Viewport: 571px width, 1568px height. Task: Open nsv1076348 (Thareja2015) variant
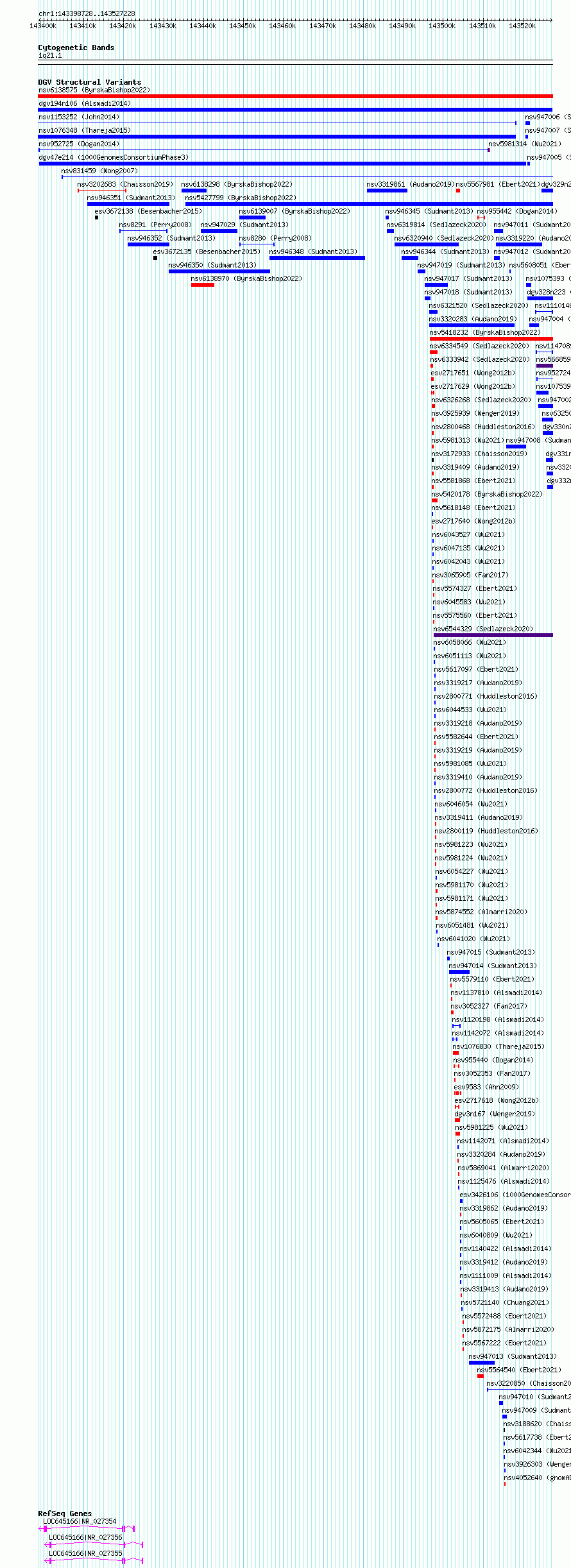84,130
